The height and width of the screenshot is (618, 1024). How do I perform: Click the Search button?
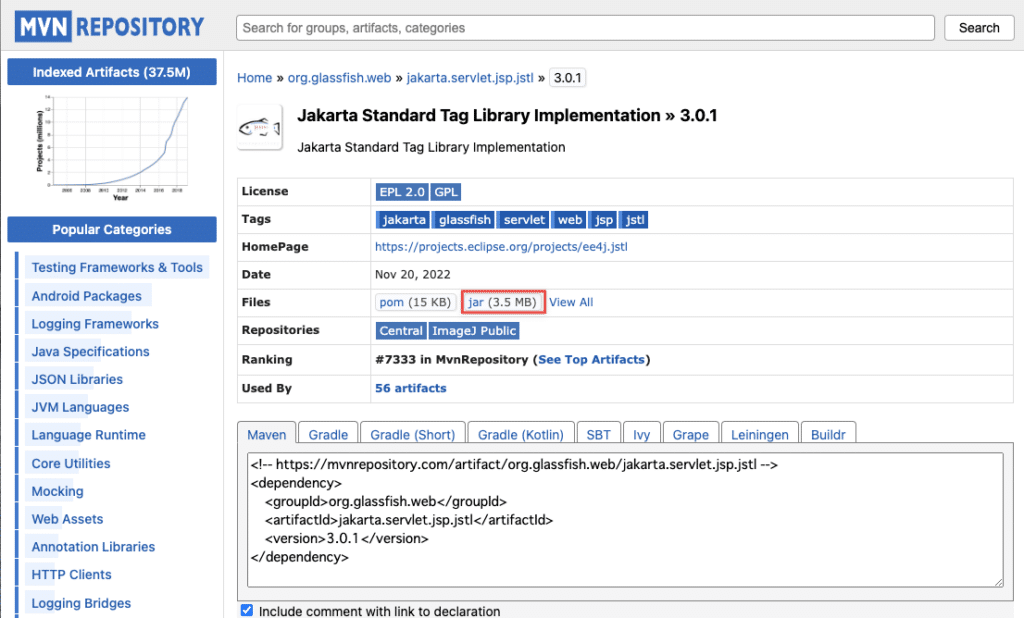(978, 27)
